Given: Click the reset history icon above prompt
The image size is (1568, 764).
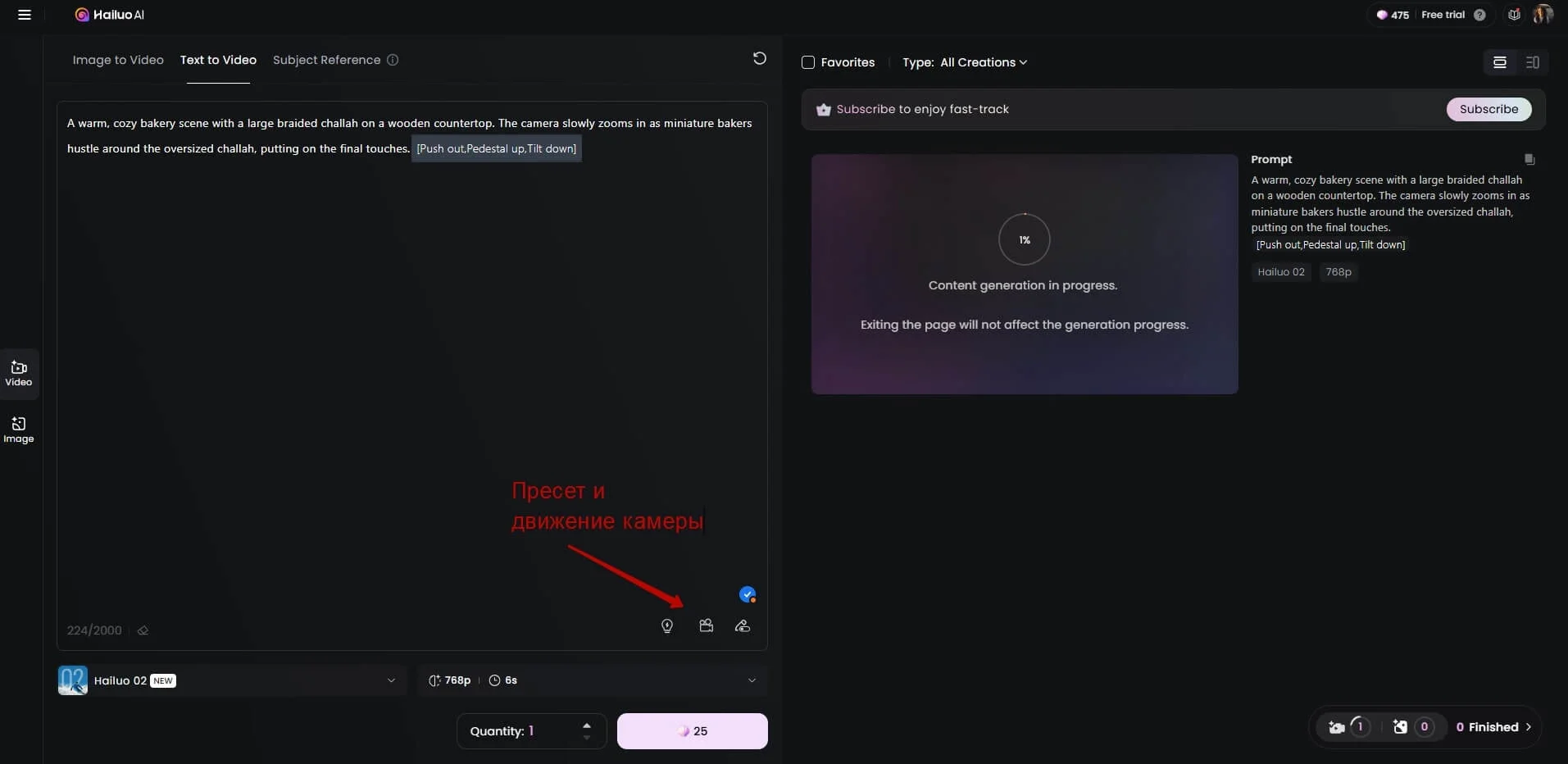Looking at the screenshot, I should coord(759,58).
